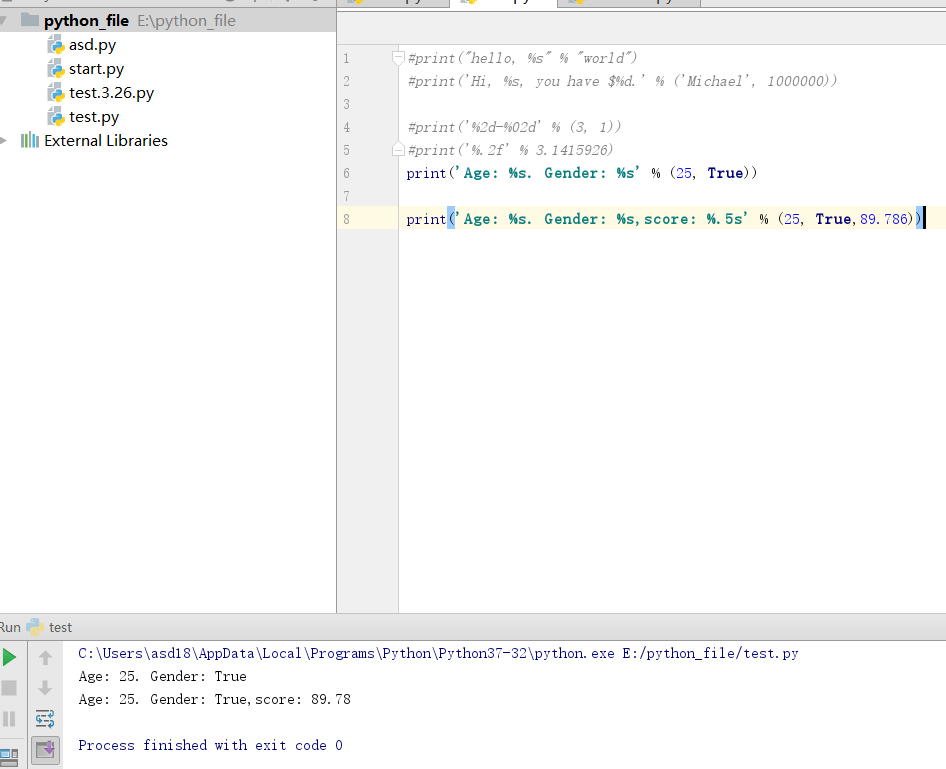Click console output 'Age: 25. Gender: True'

[x=162, y=676]
